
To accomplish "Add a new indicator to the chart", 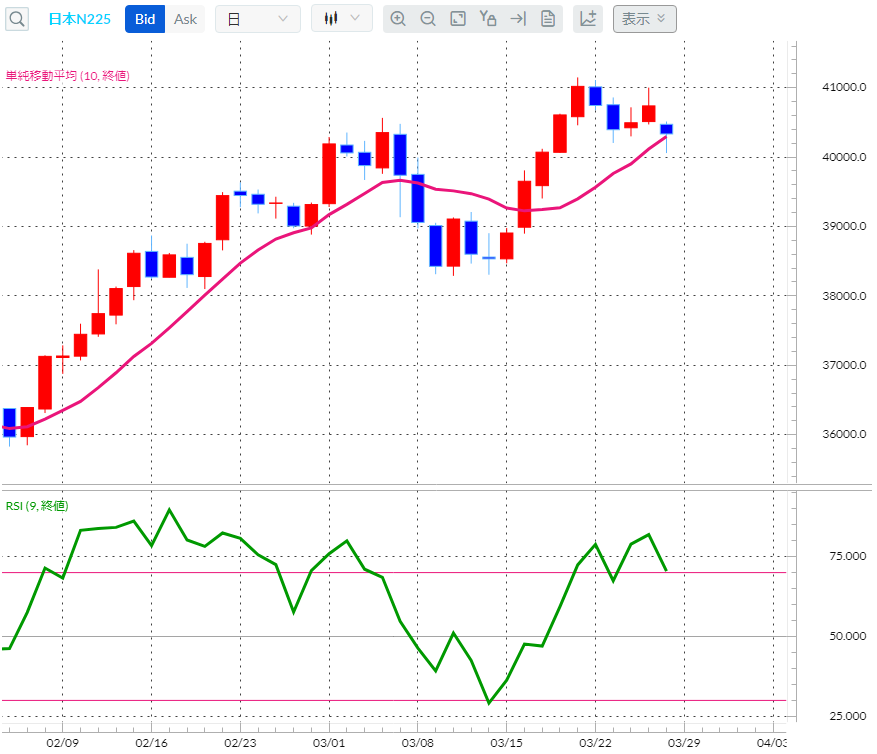I will (x=589, y=18).
